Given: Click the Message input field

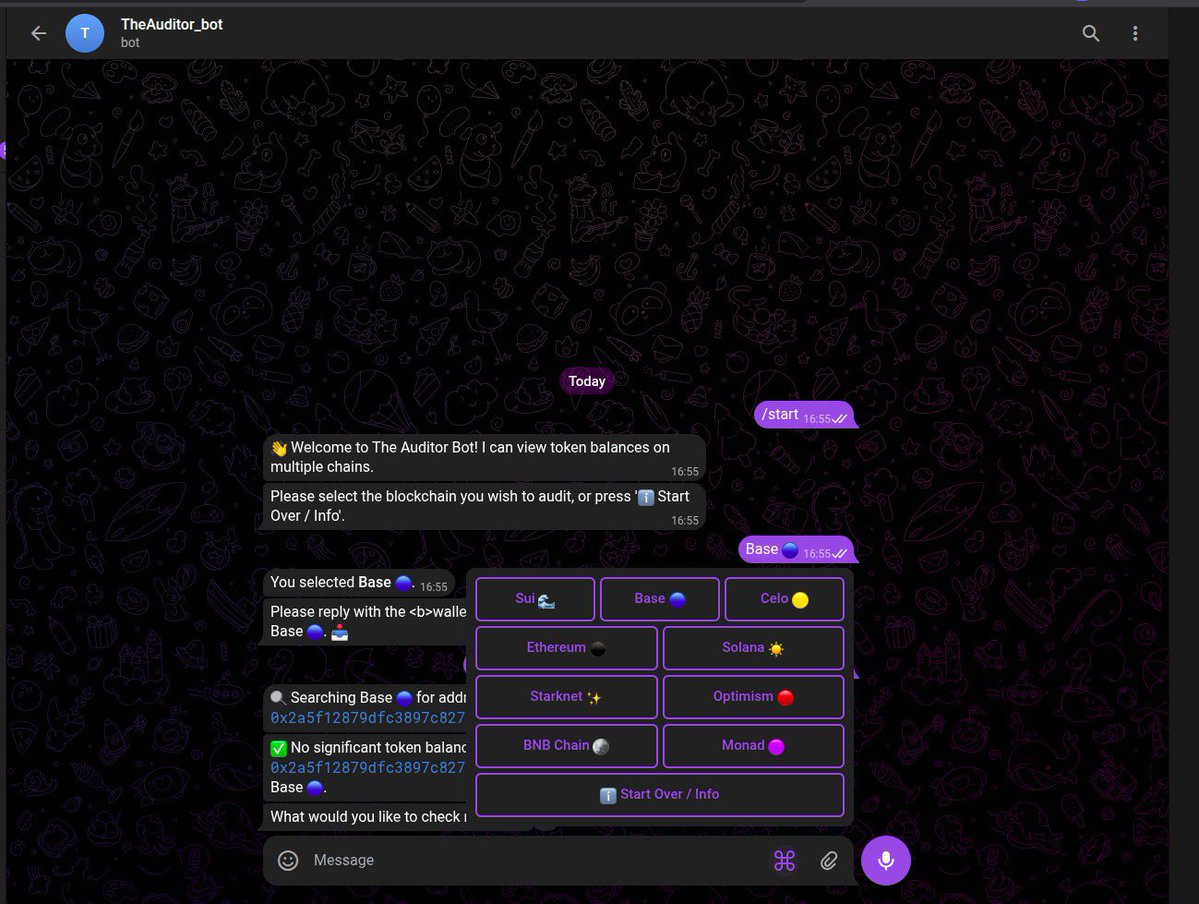Looking at the screenshot, I should [x=535, y=860].
